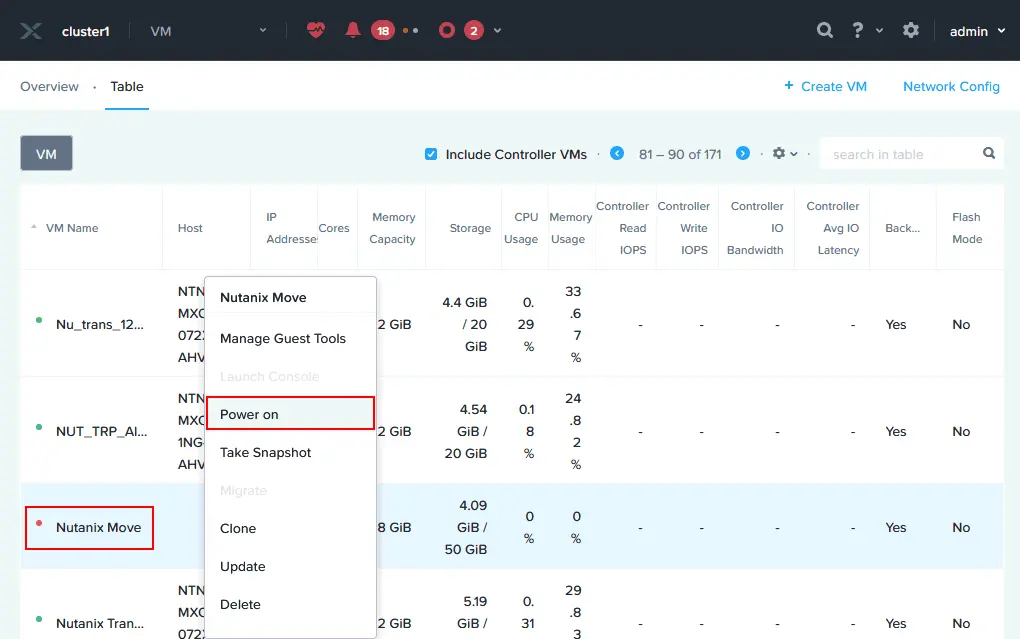Sort by the Memory Capacity column header
The height and width of the screenshot is (639, 1020).
tap(392, 228)
